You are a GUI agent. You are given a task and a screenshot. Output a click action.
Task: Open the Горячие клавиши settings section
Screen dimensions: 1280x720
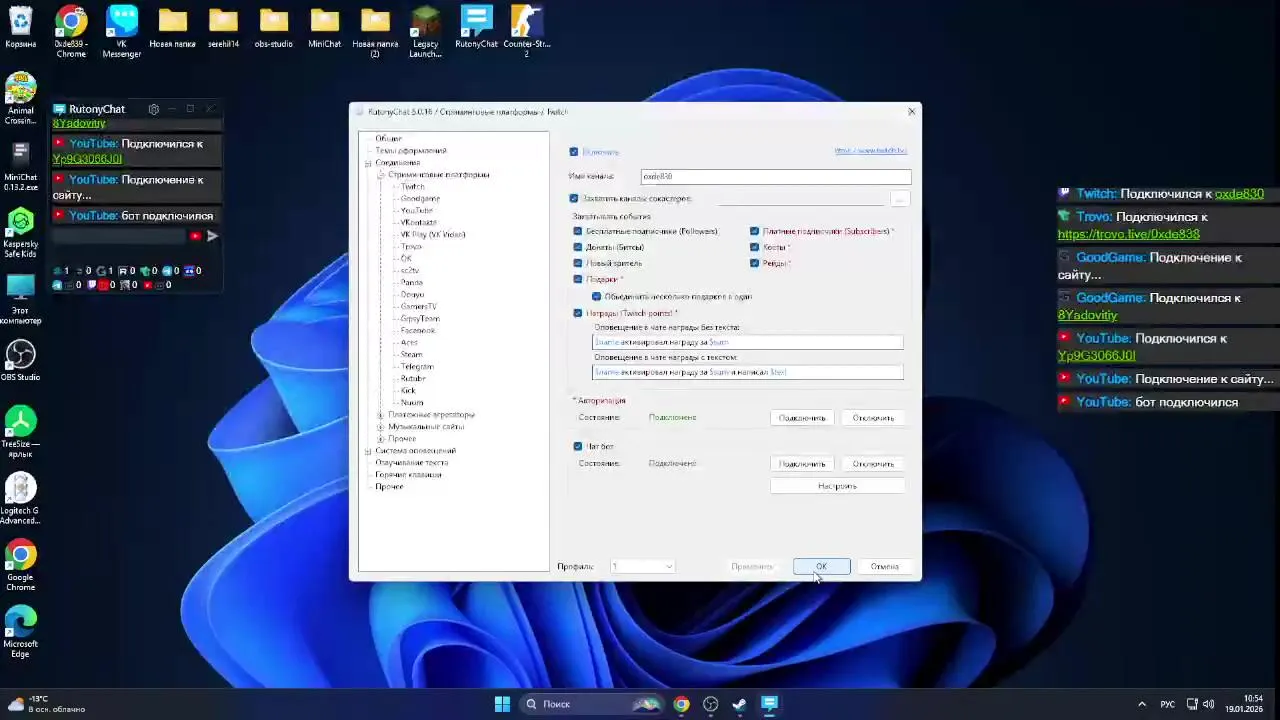(408, 475)
